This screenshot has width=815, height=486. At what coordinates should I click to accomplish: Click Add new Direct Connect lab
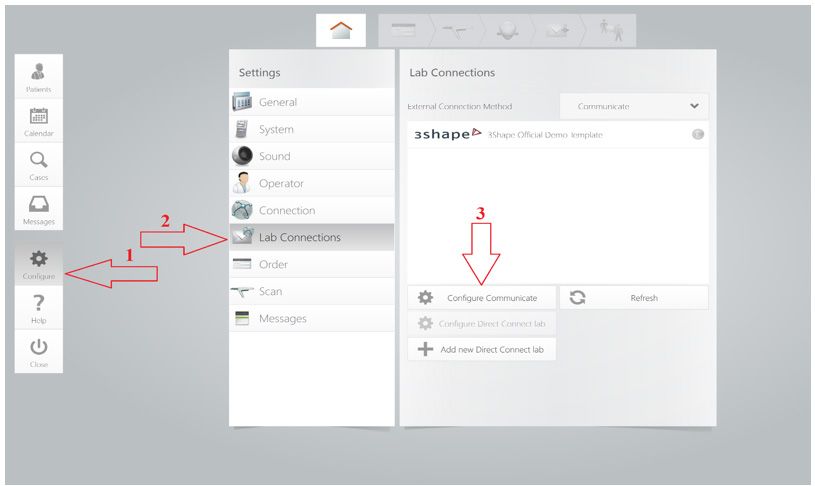482,349
